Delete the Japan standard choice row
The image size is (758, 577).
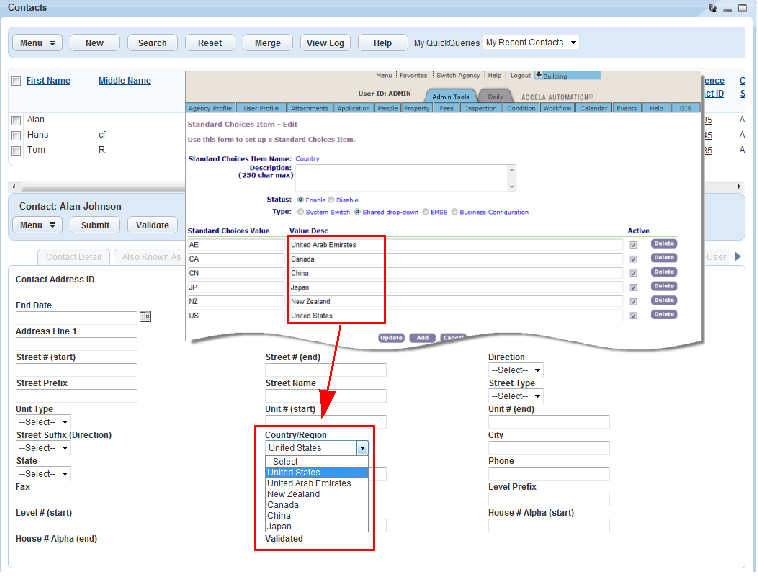[x=663, y=287]
